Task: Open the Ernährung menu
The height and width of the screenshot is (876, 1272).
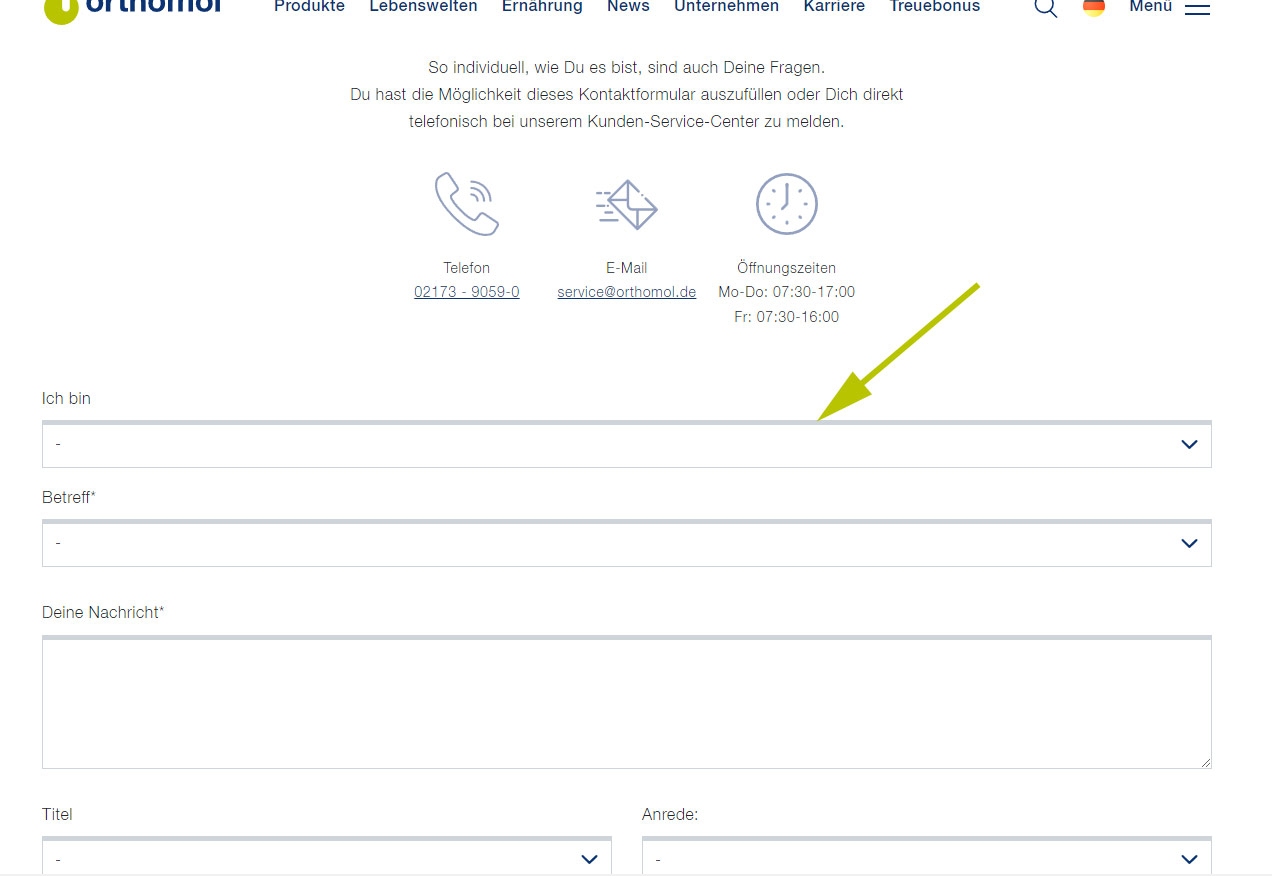Action: (x=542, y=7)
